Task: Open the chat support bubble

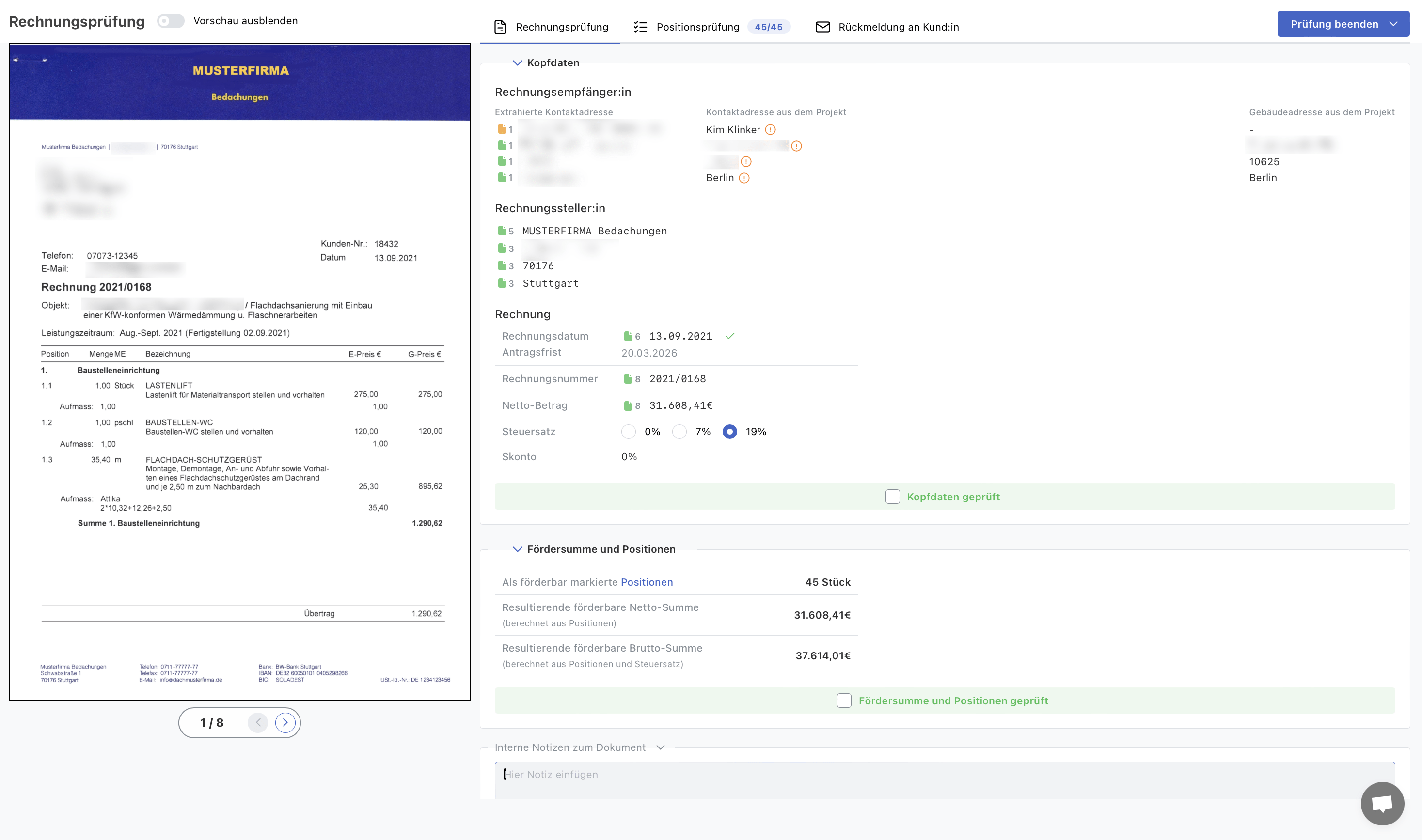Action: 1382,803
